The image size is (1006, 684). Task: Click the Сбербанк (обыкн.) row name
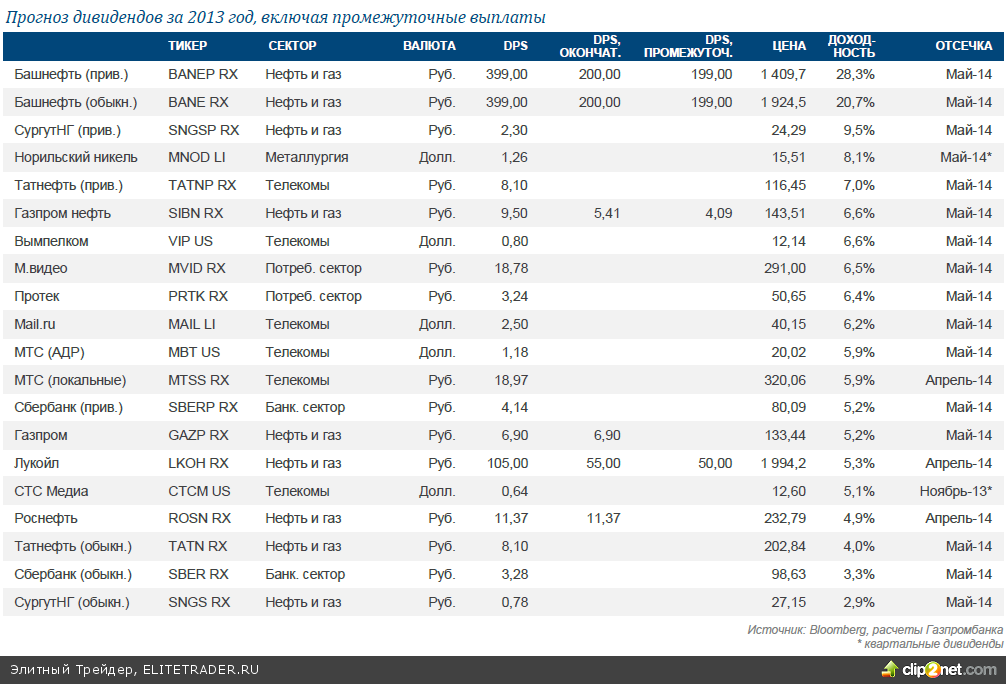tap(73, 574)
